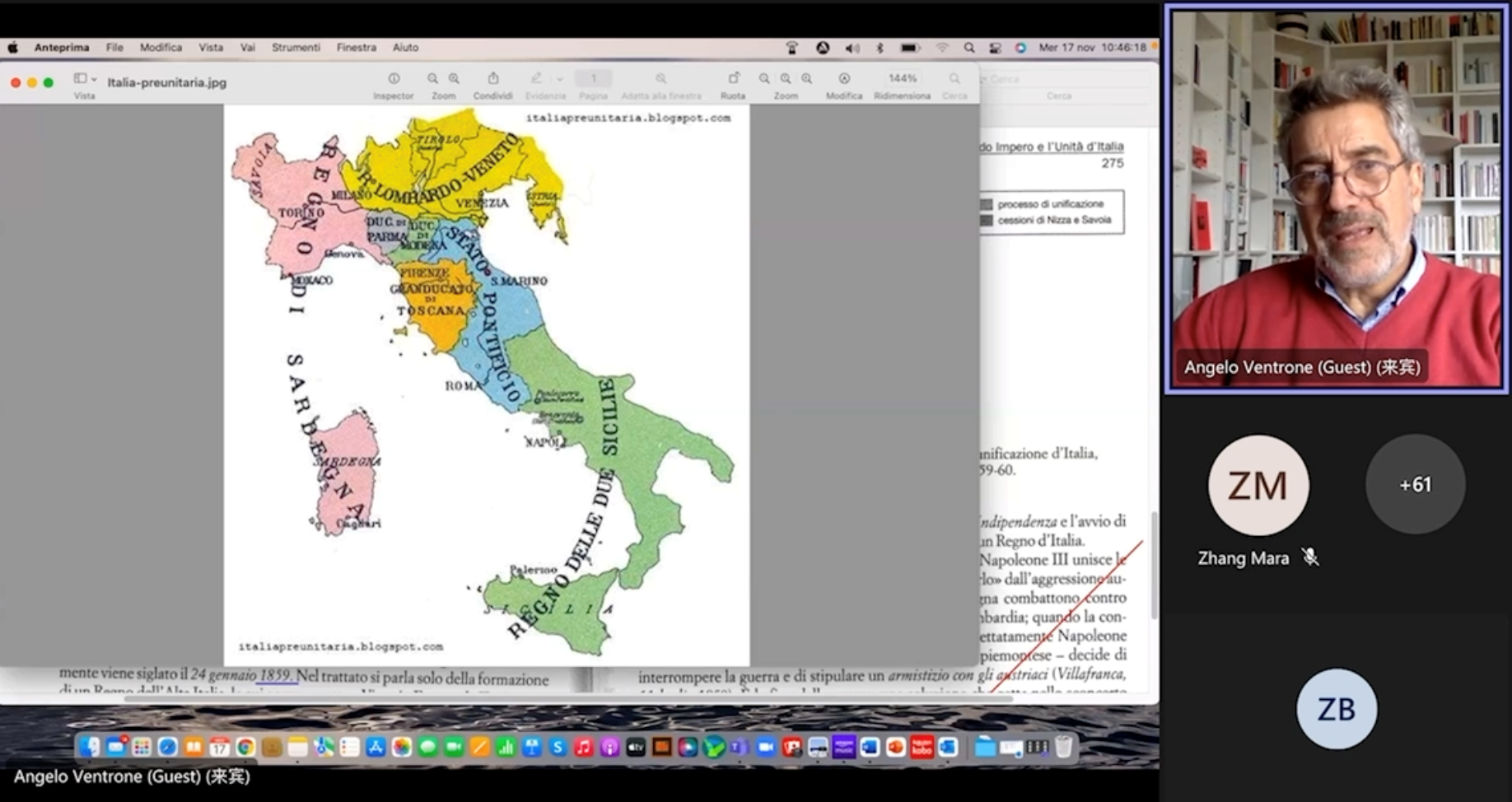Open the File menu
1512x802 pixels.
click(114, 48)
